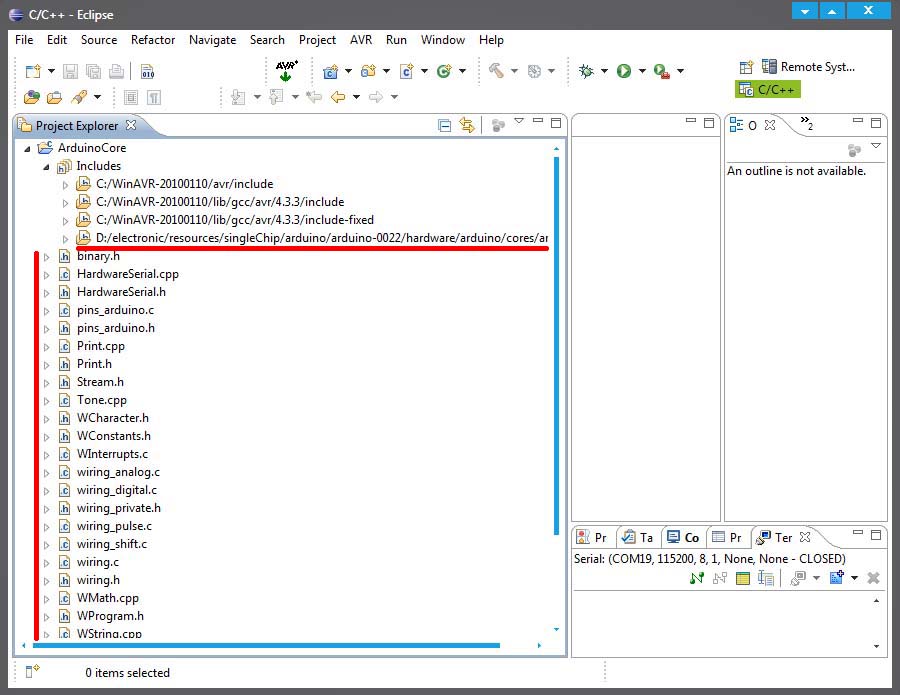The height and width of the screenshot is (695, 900).
Task: Click the new C source file icon
Action: coord(406,71)
